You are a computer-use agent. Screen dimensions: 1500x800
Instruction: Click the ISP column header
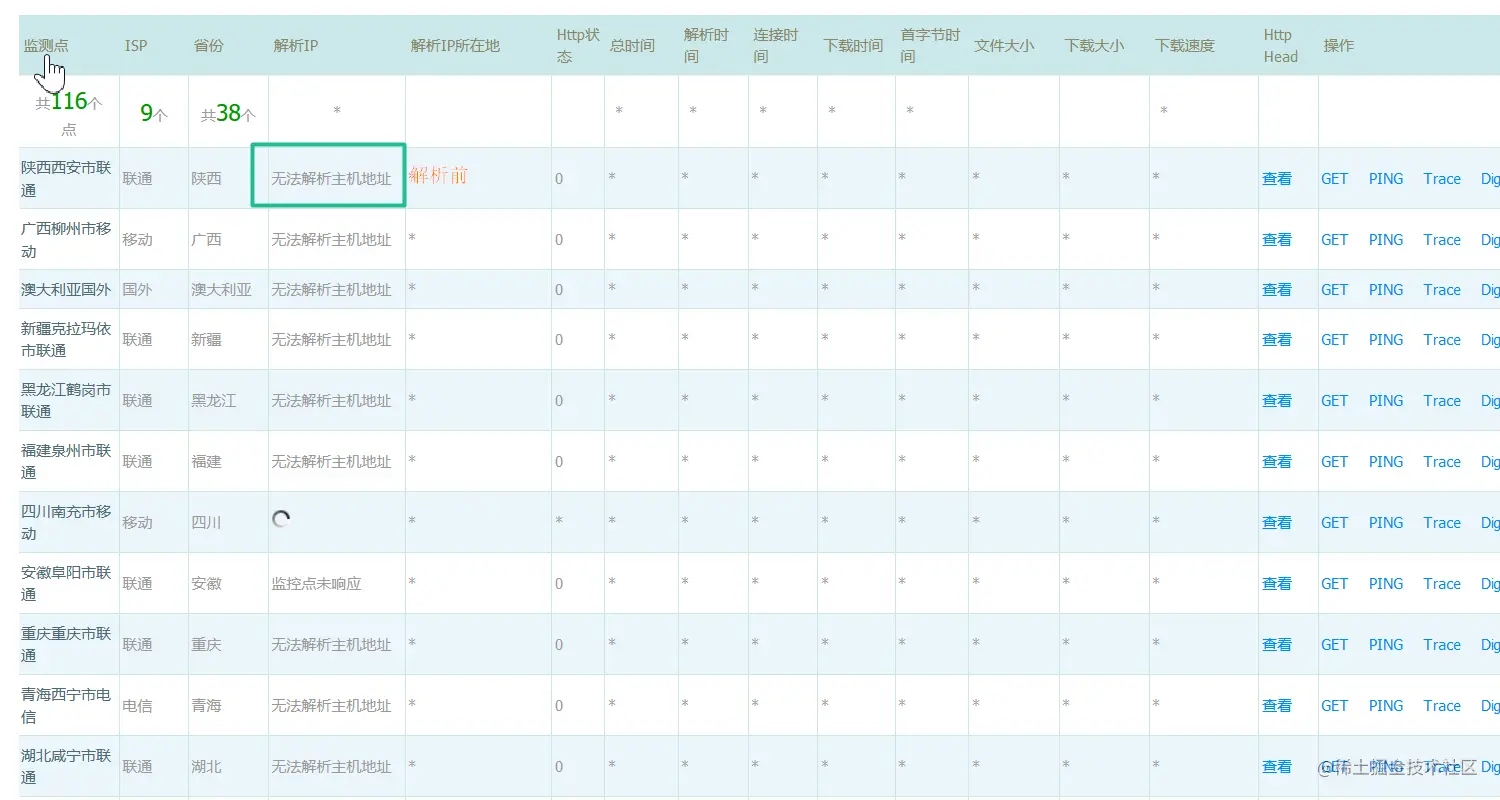(x=136, y=46)
